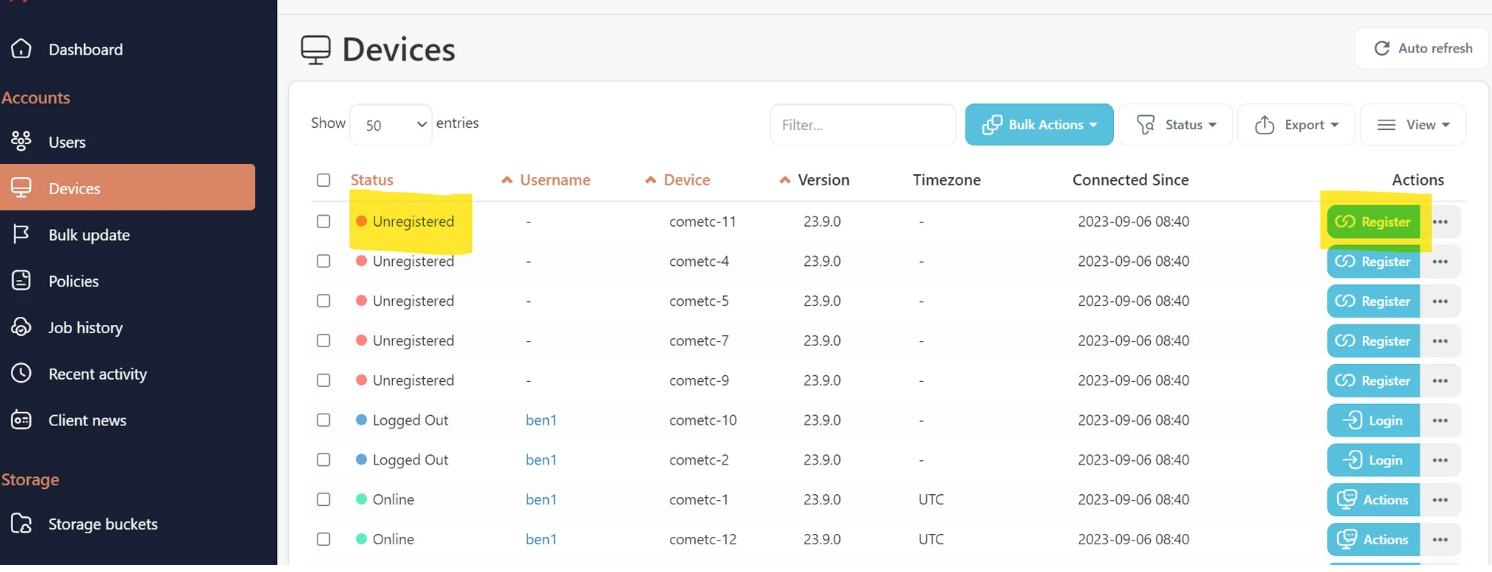Expand the Show entries count dropdown

point(391,125)
